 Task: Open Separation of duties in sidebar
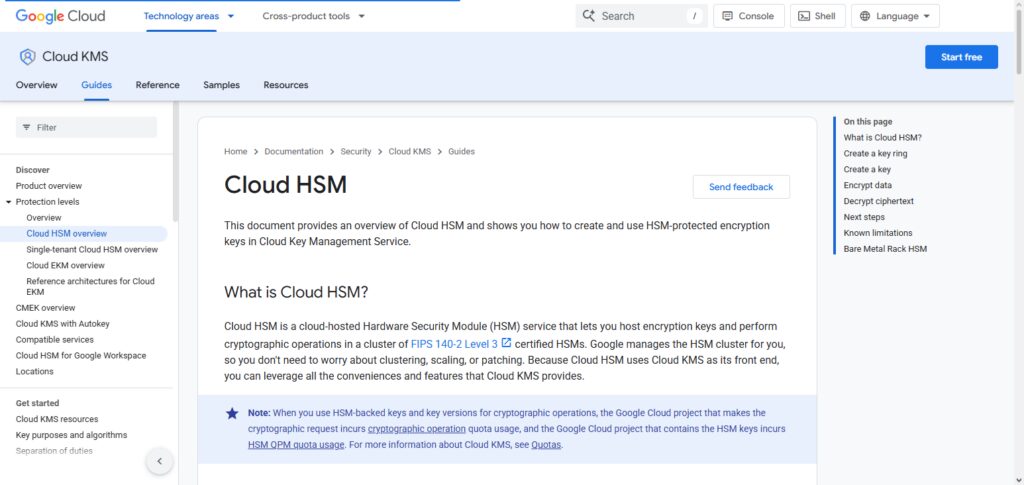[54, 451]
